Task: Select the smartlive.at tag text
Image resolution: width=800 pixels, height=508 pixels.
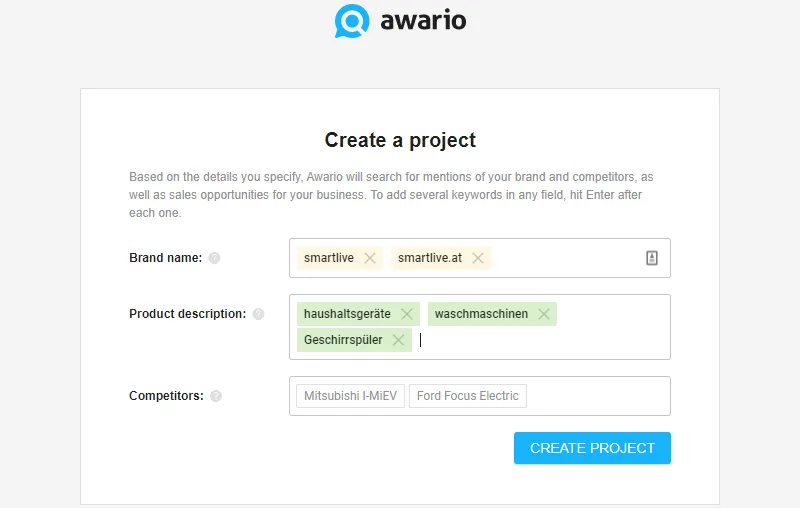Action: (430, 258)
